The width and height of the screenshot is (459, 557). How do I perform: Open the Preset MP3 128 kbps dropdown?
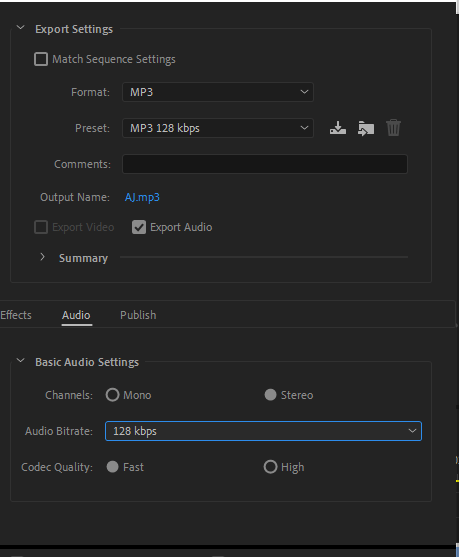click(218, 128)
